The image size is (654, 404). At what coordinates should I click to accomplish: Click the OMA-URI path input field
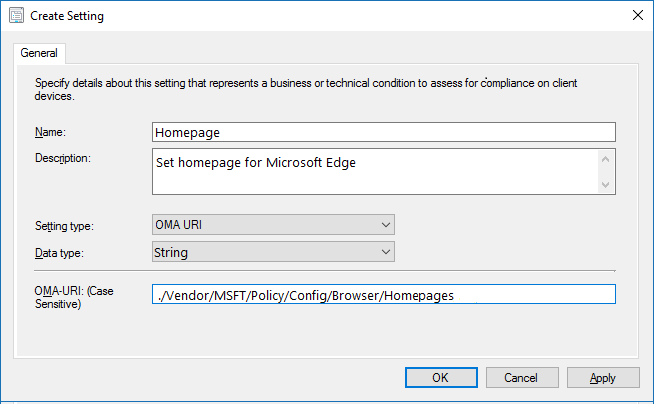[383, 294]
